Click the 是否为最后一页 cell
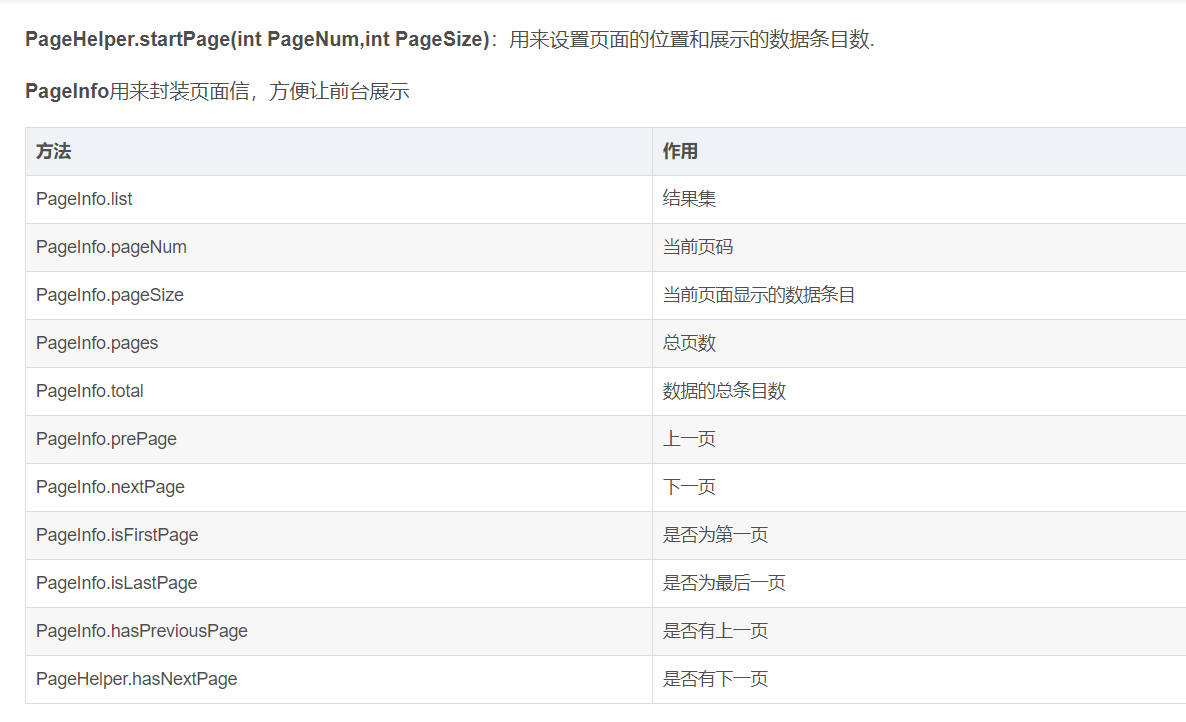The image size is (1186, 722). point(919,584)
